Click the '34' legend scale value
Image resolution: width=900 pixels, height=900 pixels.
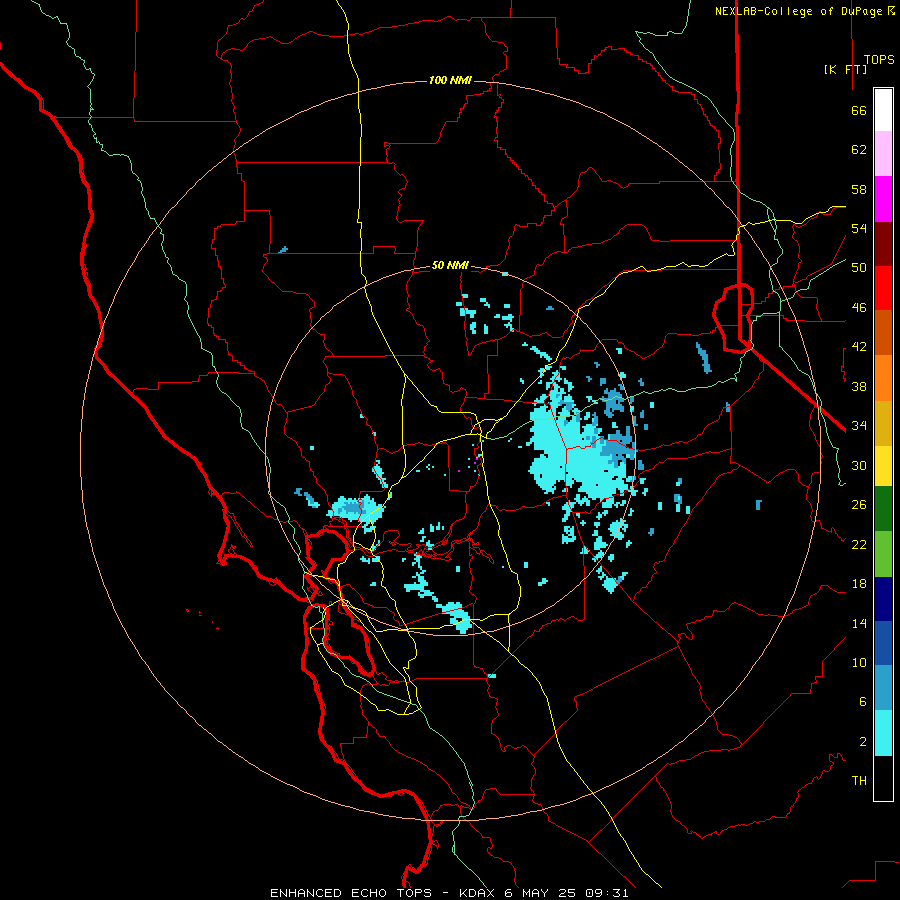[x=859, y=426]
